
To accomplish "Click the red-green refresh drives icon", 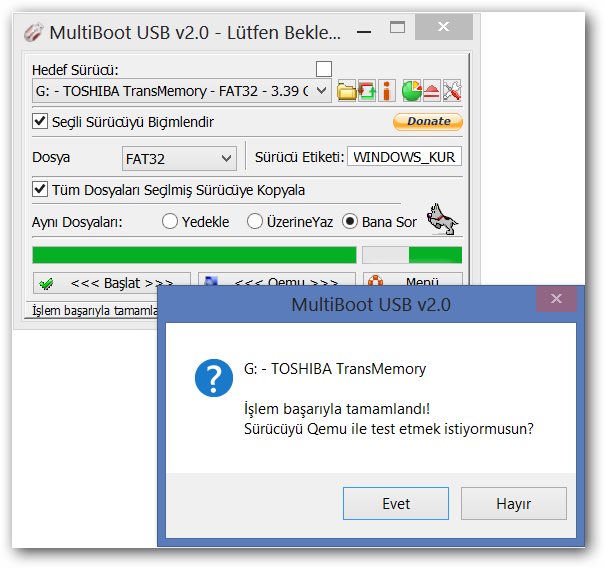I will click(367, 91).
